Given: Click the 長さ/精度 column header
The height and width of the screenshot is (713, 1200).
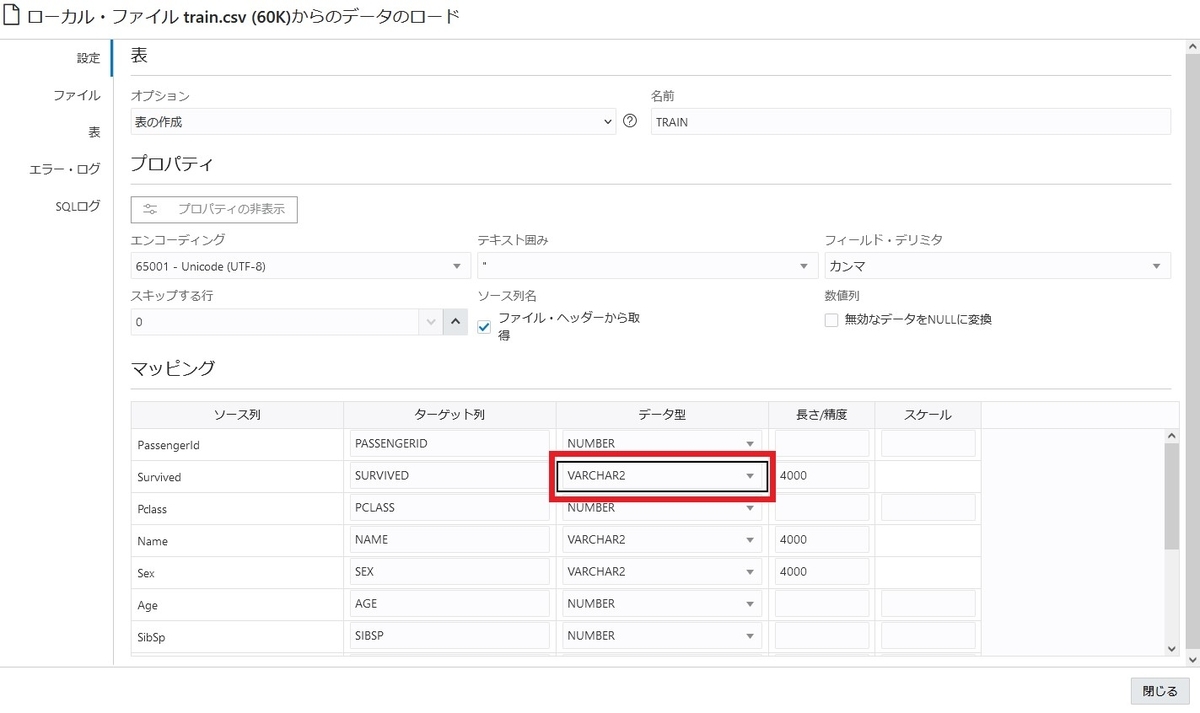Looking at the screenshot, I should coord(821,414).
